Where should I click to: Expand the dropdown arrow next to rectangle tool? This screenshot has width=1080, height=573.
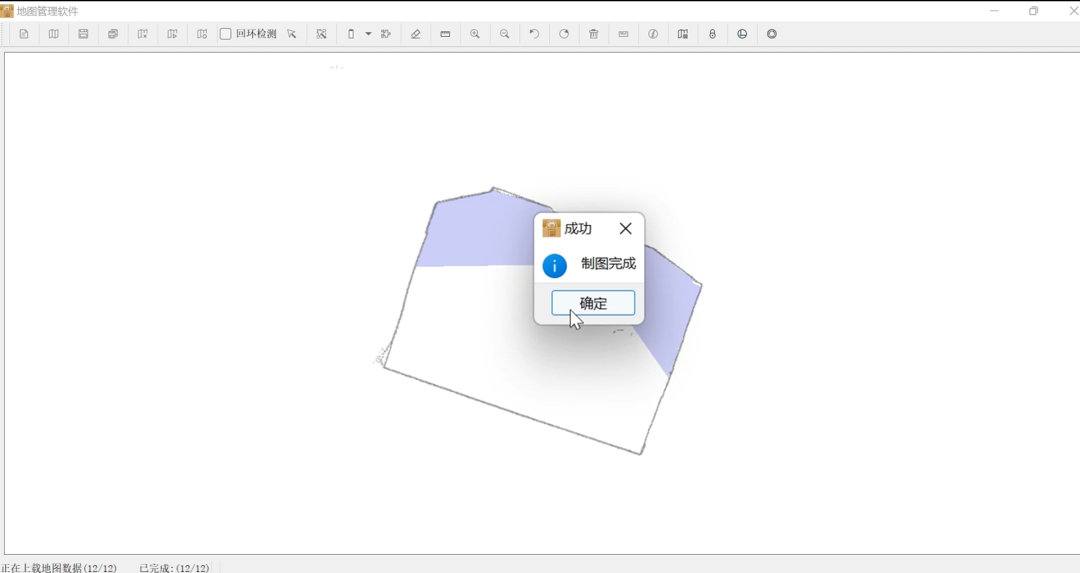coord(368,34)
